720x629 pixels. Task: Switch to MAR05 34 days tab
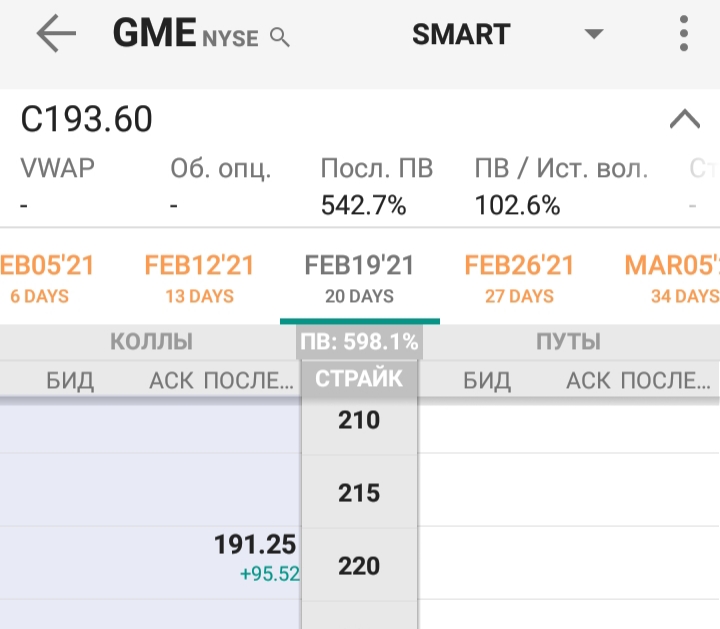(x=672, y=278)
